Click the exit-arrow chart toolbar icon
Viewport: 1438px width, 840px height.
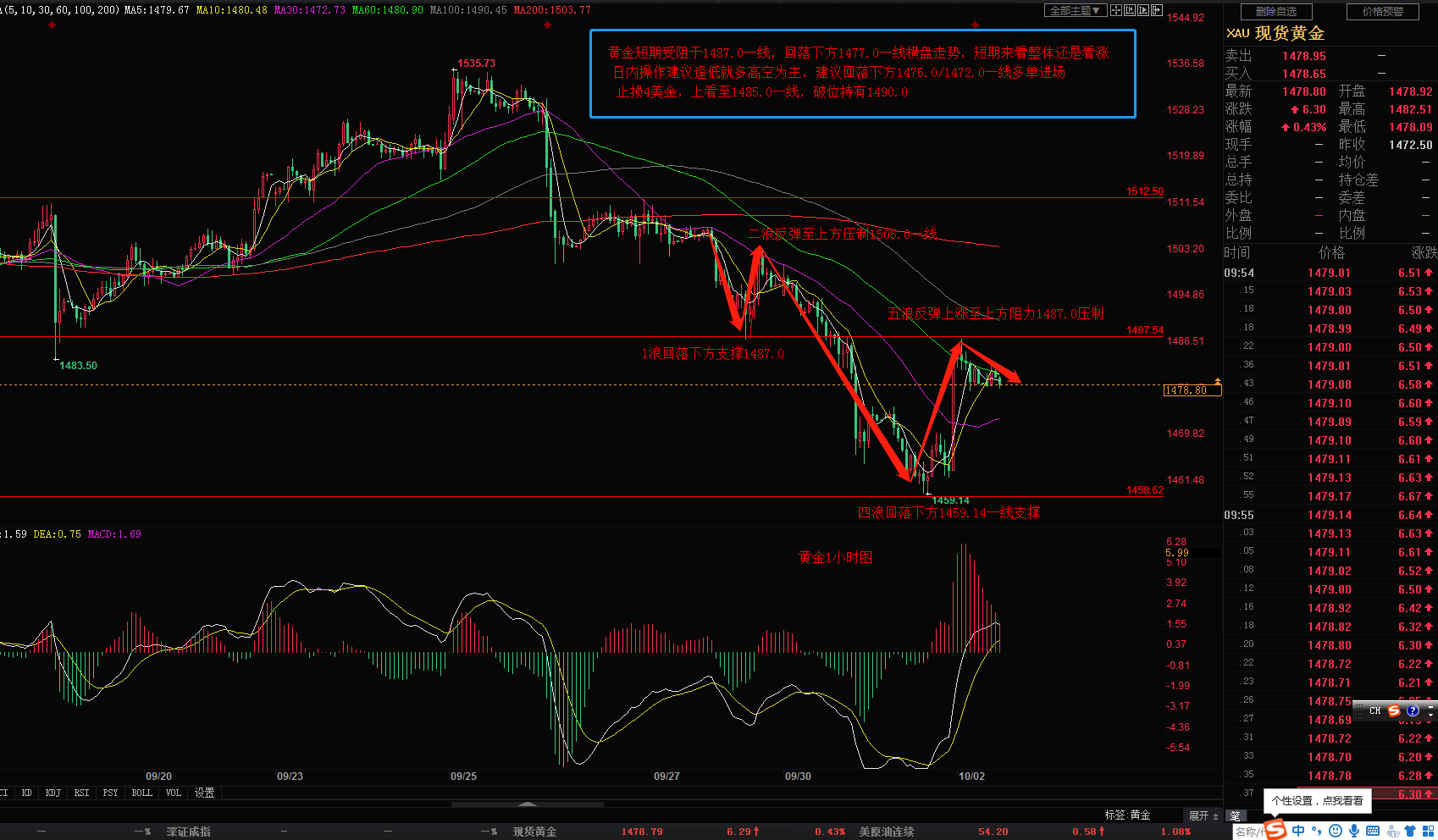tap(1157, 10)
